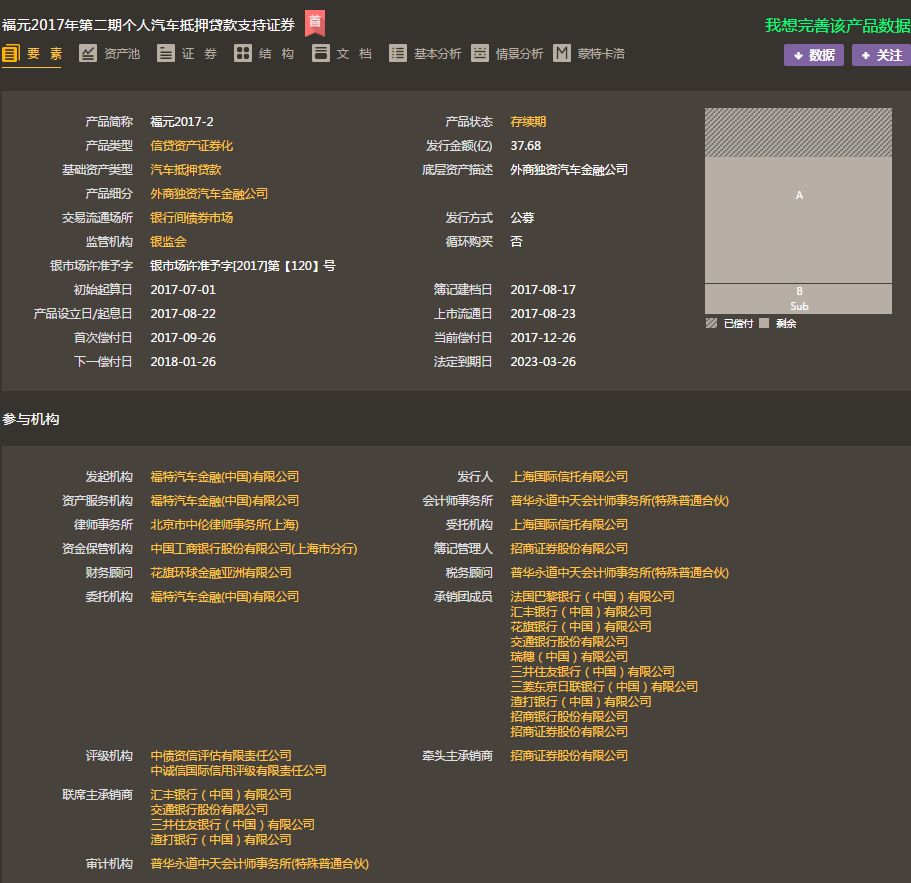Open 中债资信评估有限责任公司 link
The height and width of the screenshot is (883, 911).
[221, 756]
